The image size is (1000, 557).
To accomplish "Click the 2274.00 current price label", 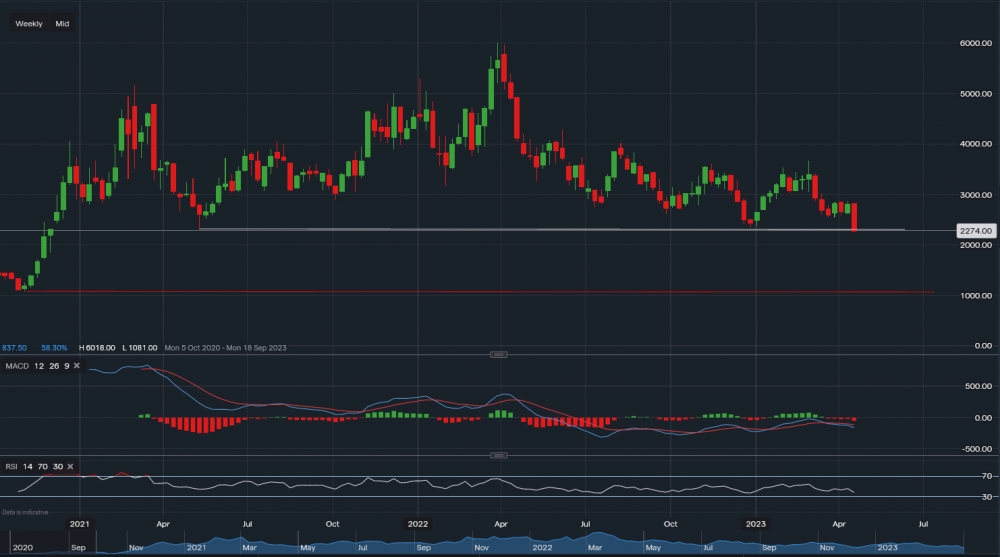I will click(975, 231).
